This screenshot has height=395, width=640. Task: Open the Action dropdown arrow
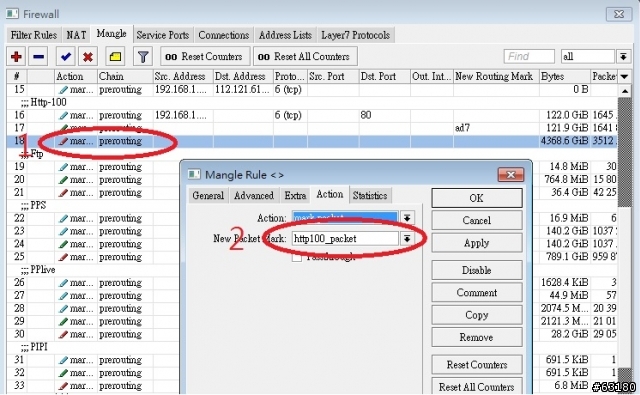407,218
